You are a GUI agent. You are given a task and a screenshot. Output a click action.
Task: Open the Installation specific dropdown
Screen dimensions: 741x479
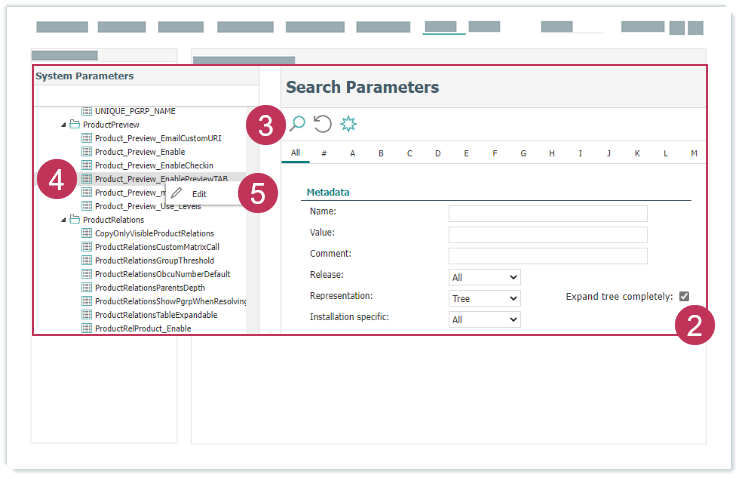484,319
